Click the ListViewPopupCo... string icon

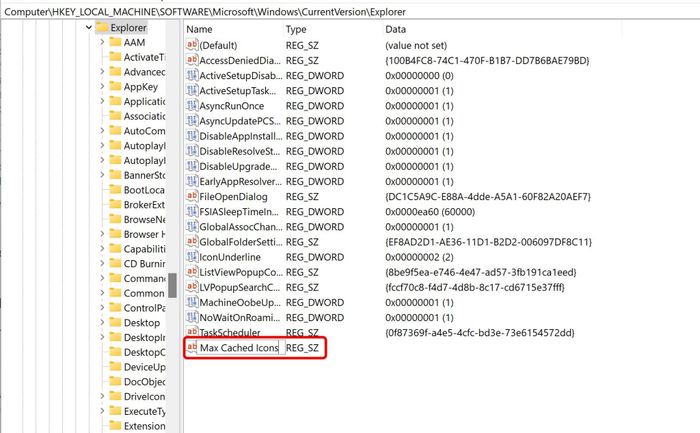click(x=192, y=272)
